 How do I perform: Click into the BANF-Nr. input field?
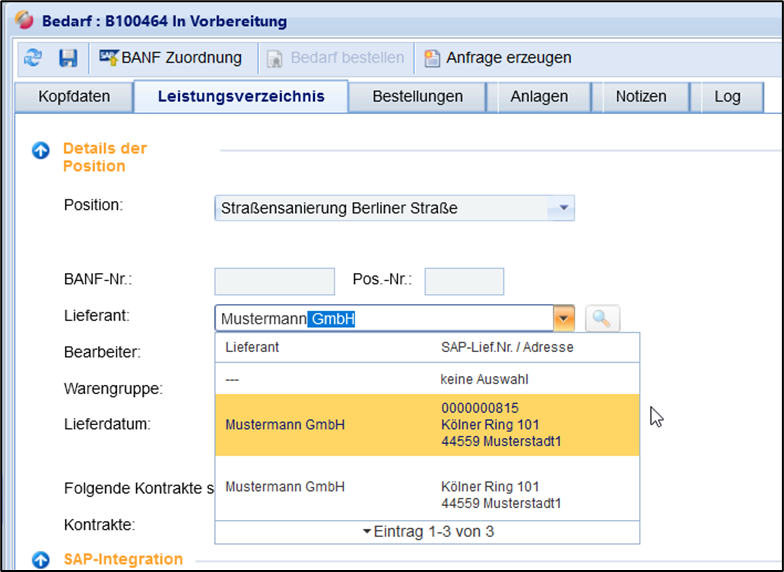[x=275, y=281]
